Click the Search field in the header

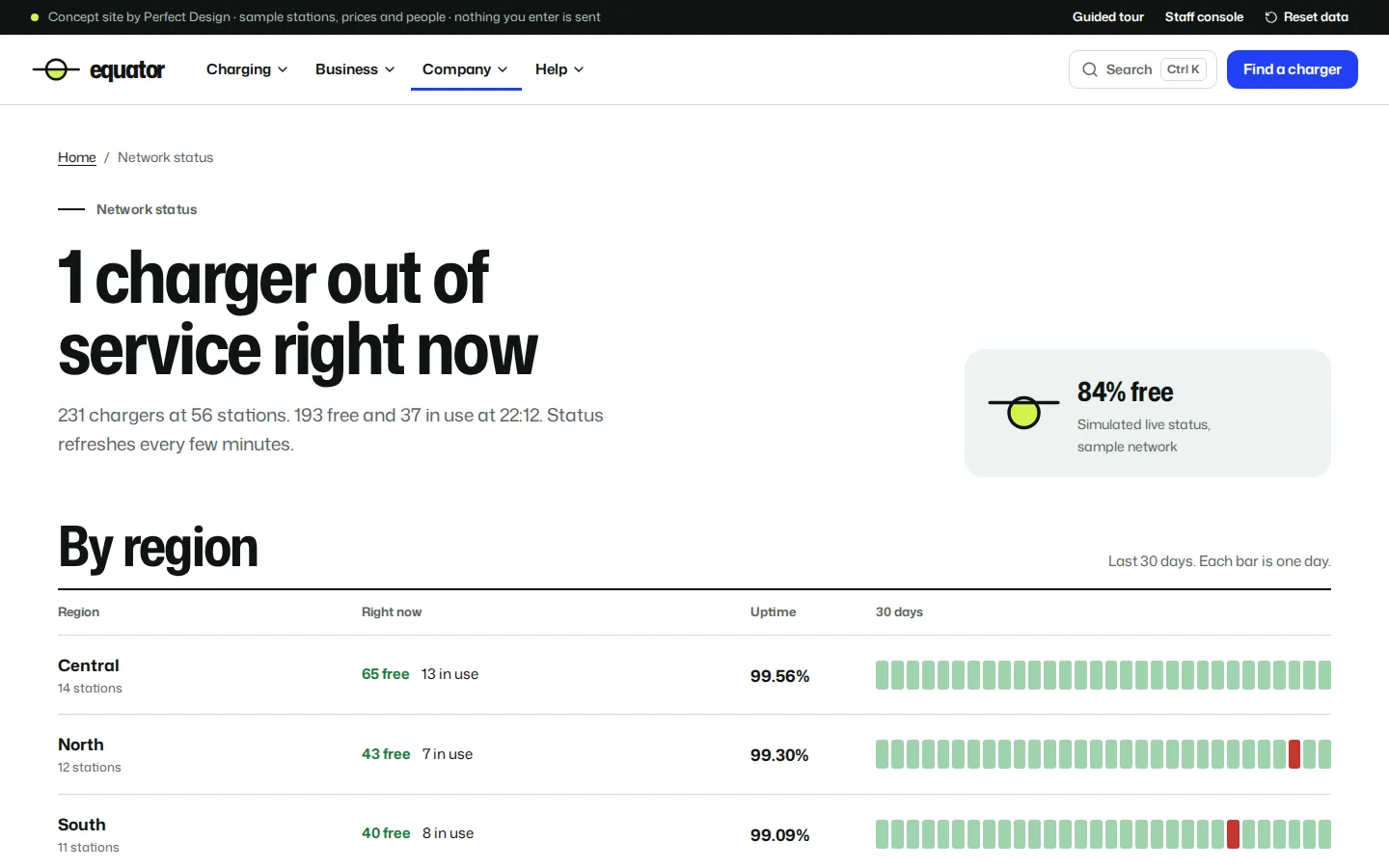[1143, 69]
